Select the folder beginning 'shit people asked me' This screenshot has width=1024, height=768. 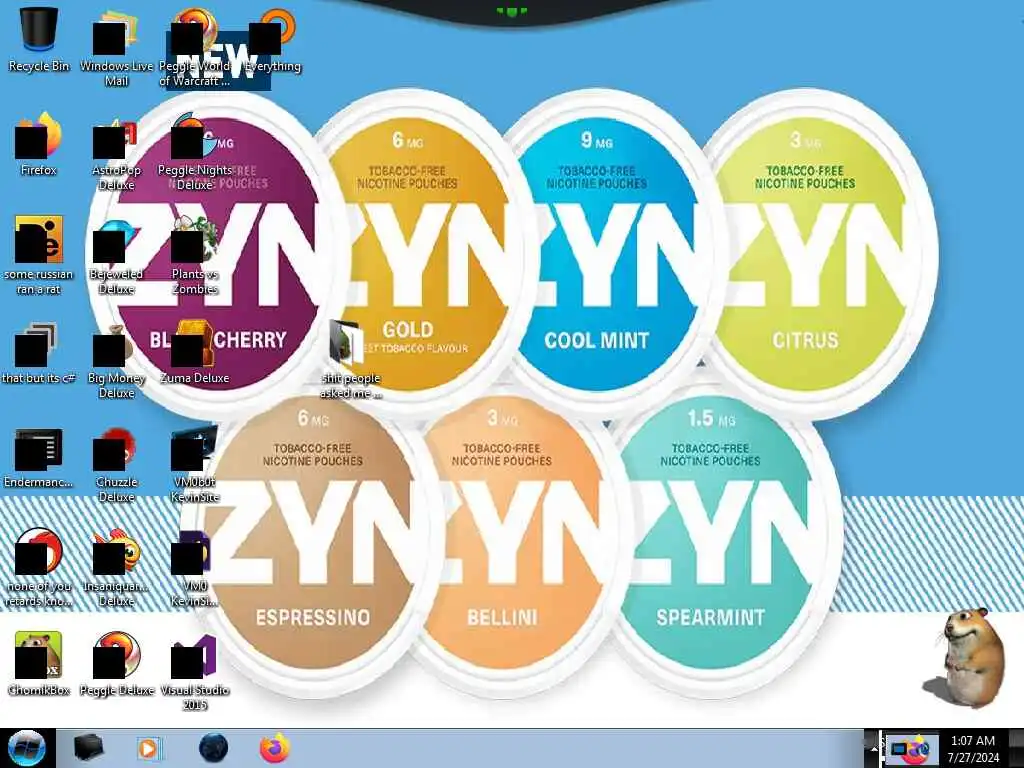point(351,359)
